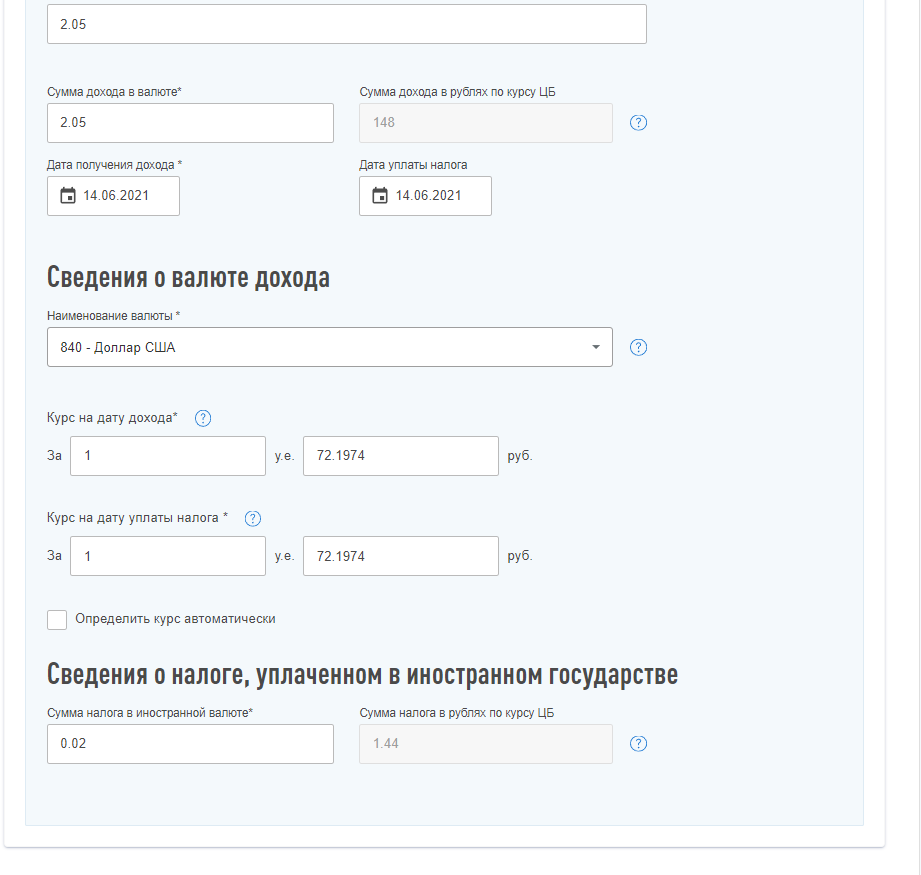Click units field for income date rate
Screen dimensions: 921x875
[167, 456]
